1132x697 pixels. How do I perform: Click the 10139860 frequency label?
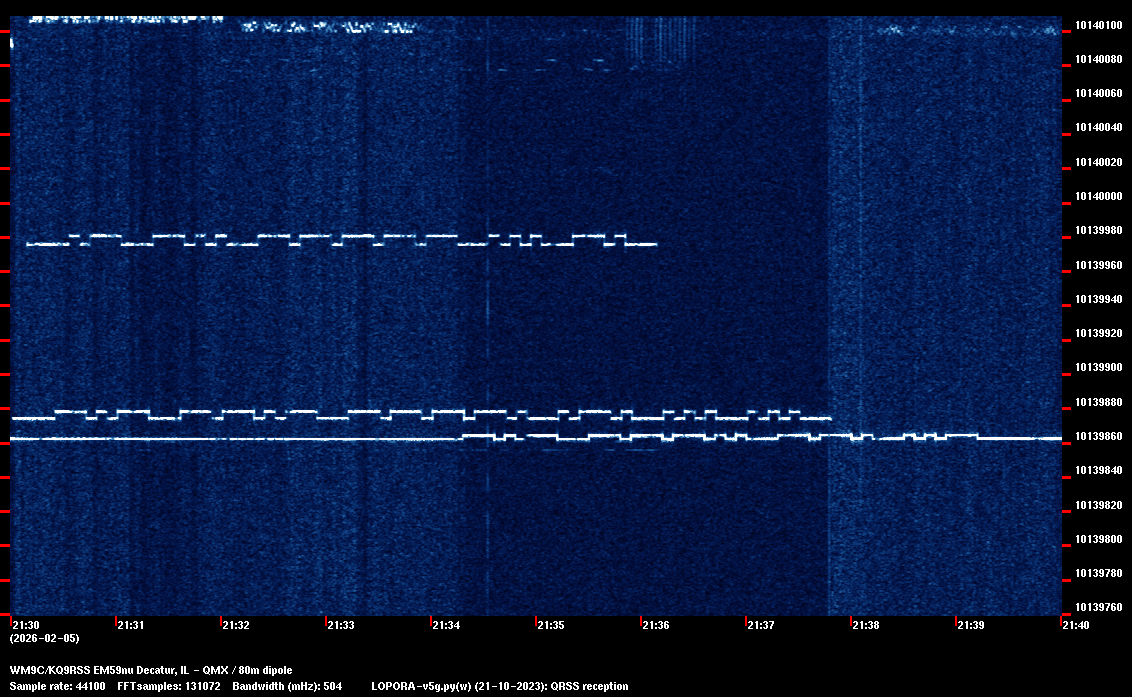(x=1099, y=436)
